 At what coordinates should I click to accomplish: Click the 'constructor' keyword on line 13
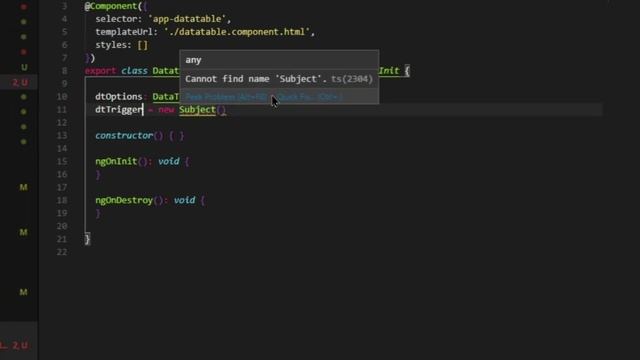click(124, 136)
